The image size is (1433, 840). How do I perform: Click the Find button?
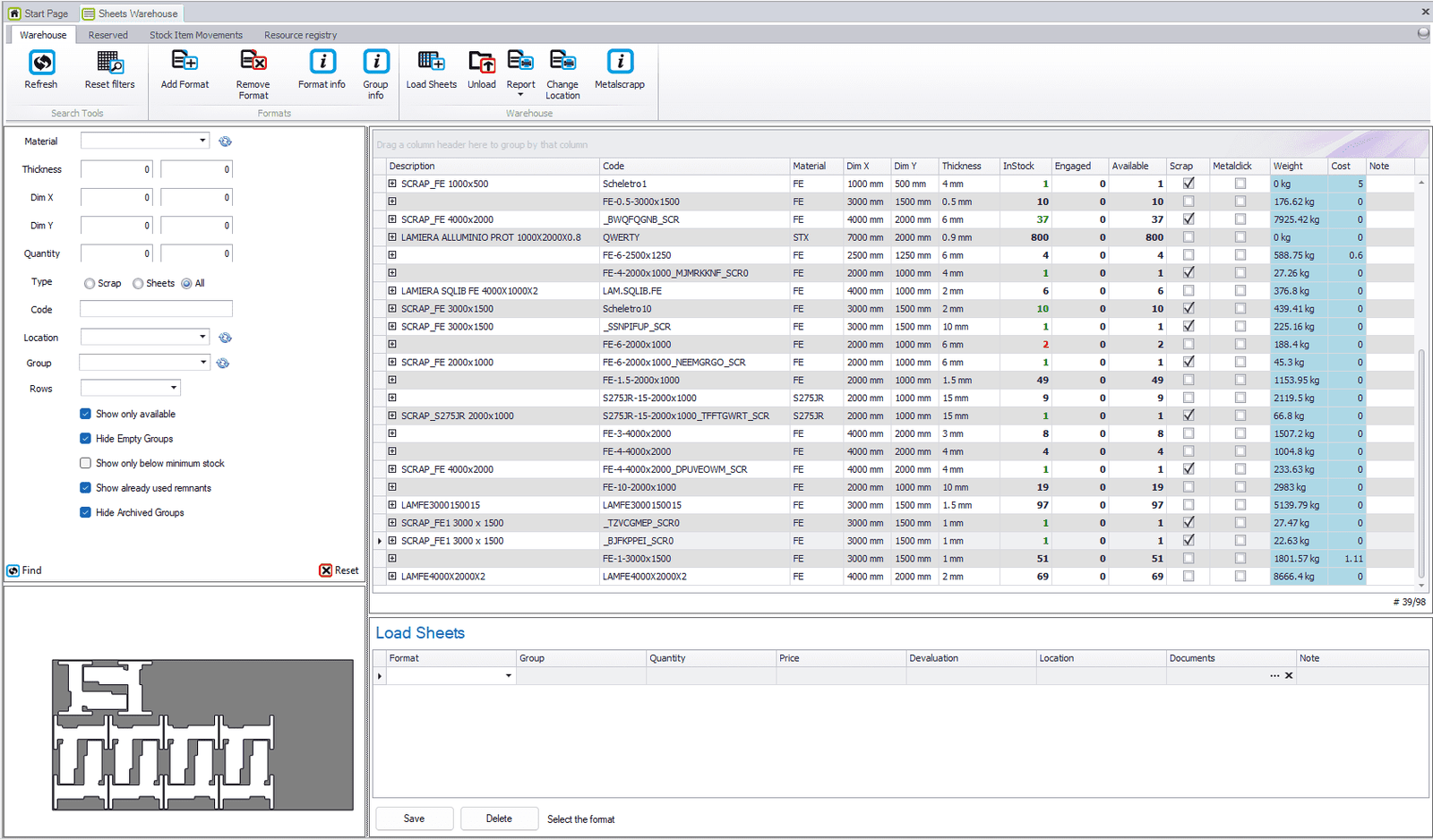pyautogui.click(x=25, y=570)
